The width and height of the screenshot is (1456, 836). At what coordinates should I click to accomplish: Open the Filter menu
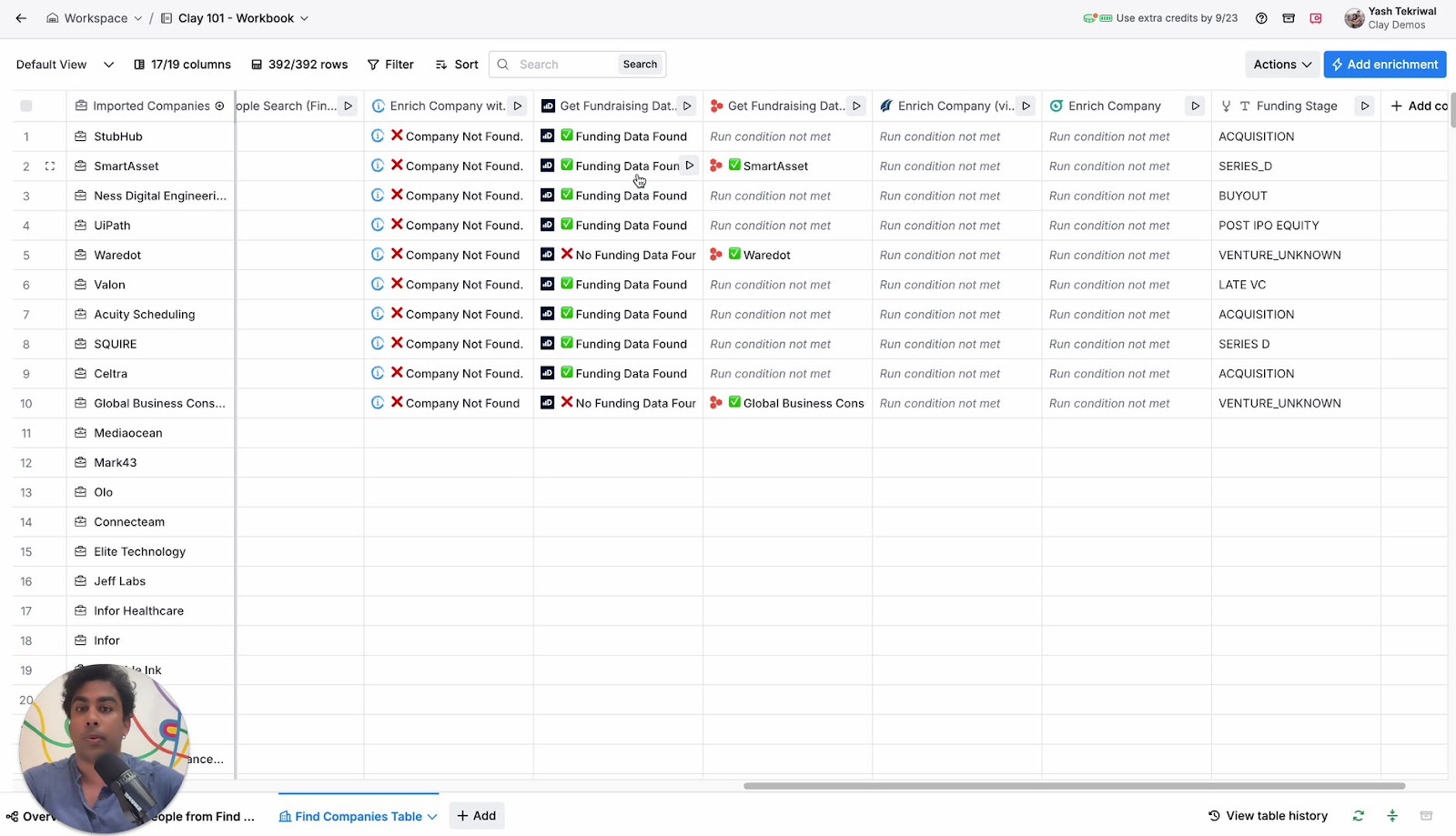click(390, 65)
